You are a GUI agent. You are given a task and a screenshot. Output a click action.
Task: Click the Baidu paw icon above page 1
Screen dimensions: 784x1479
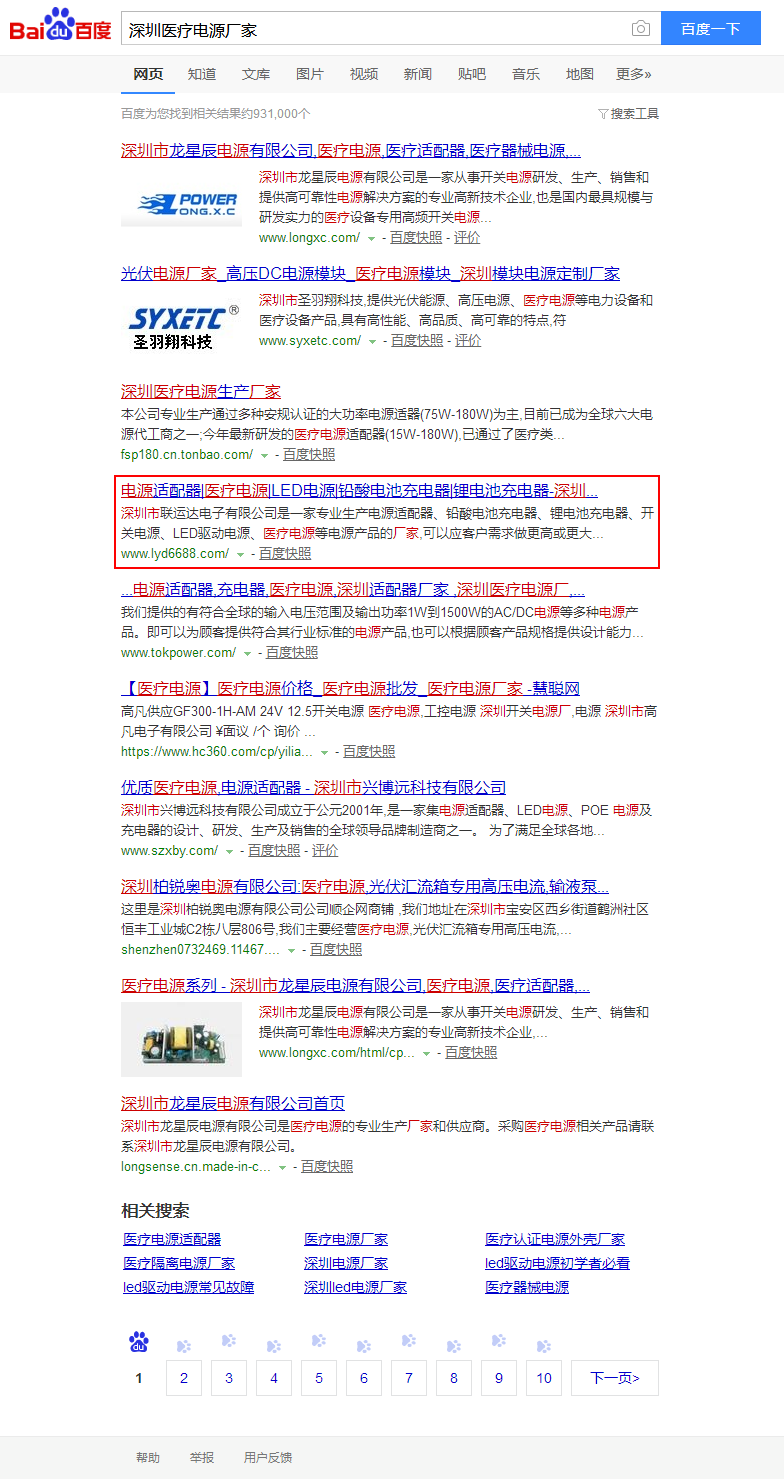tap(139, 1342)
